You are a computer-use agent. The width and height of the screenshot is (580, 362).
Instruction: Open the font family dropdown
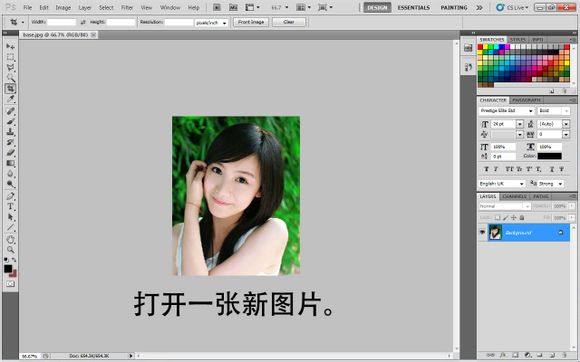click(506, 111)
